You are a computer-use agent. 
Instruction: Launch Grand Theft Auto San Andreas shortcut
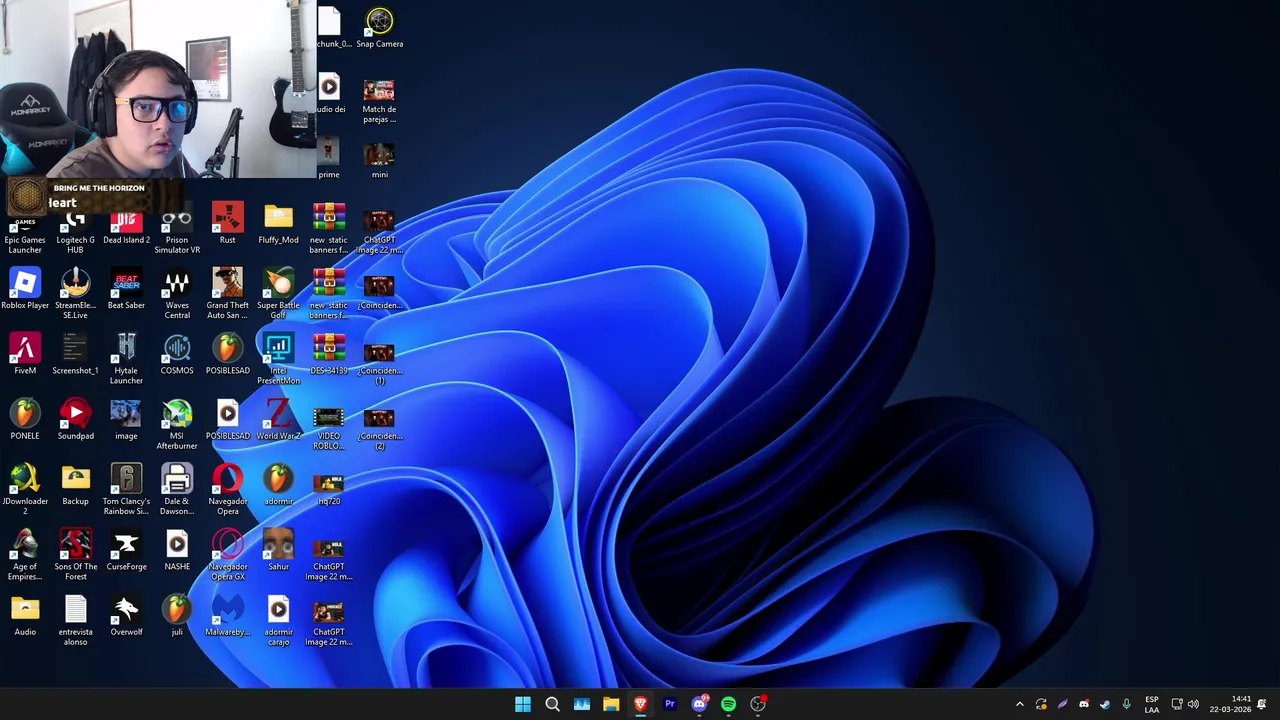[228, 294]
